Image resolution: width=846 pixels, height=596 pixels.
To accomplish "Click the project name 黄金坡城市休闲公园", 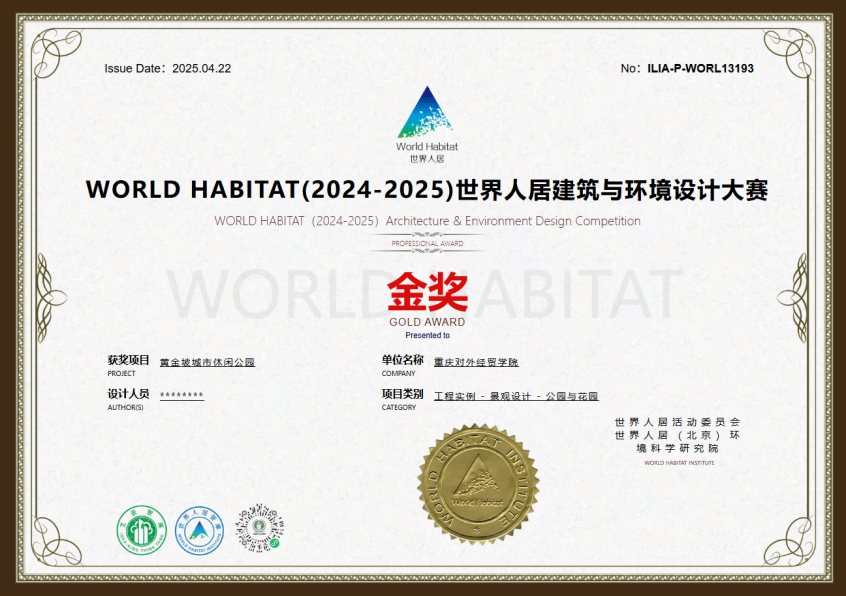I will pyautogui.click(x=207, y=362).
